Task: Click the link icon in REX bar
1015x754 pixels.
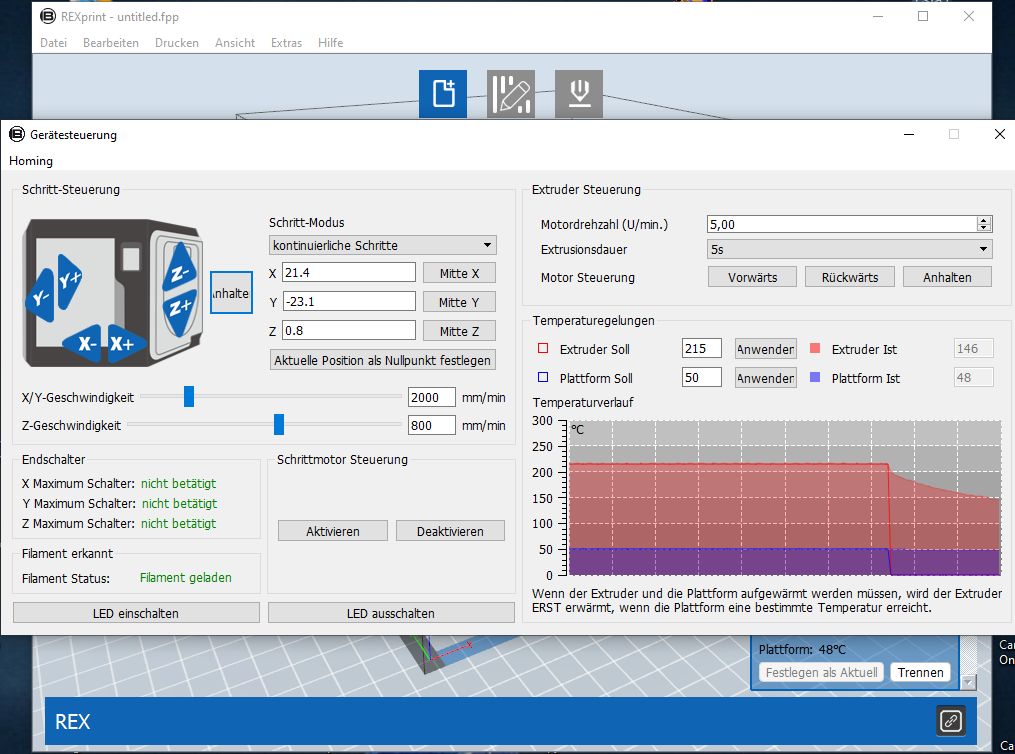Action: click(x=950, y=720)
